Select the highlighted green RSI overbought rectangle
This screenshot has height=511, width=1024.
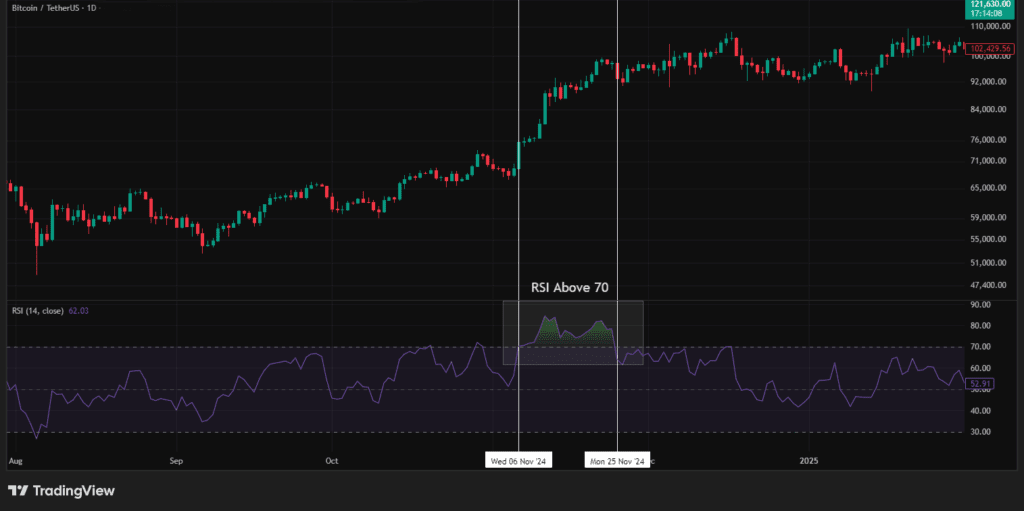tap(572, 333)
